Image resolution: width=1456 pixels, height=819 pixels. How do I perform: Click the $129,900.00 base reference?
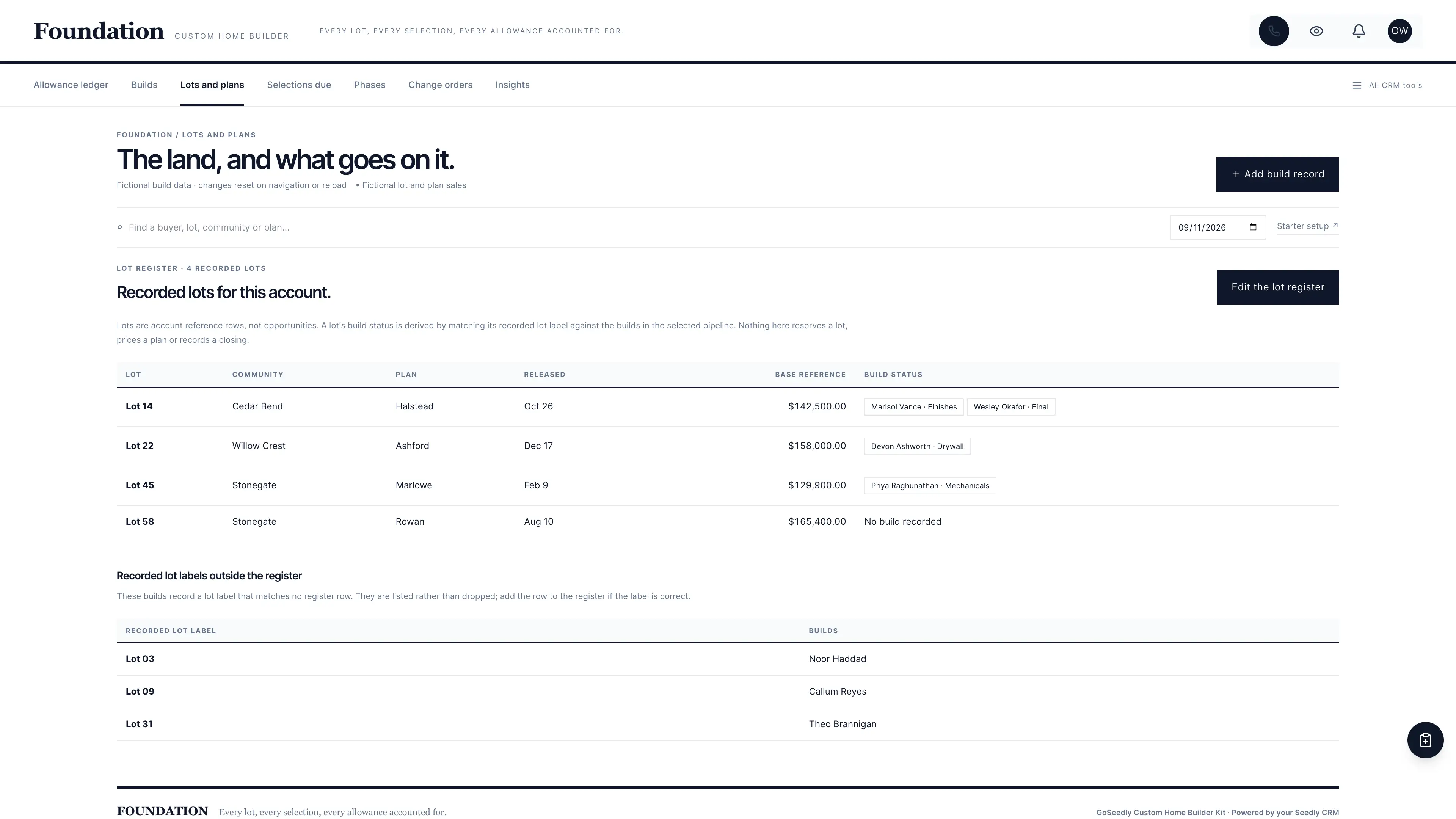click(x=817, y=485)
